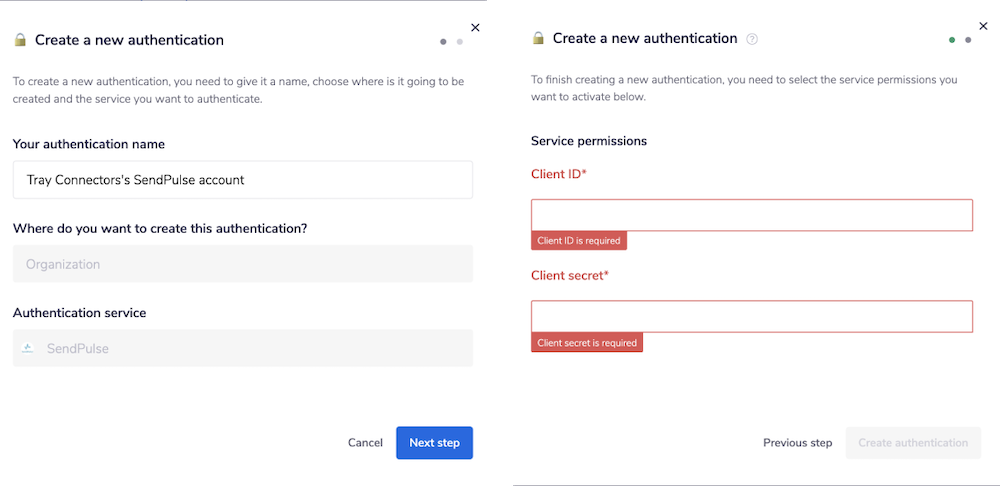Focus the Client secret input box

[x=751, y=316]
